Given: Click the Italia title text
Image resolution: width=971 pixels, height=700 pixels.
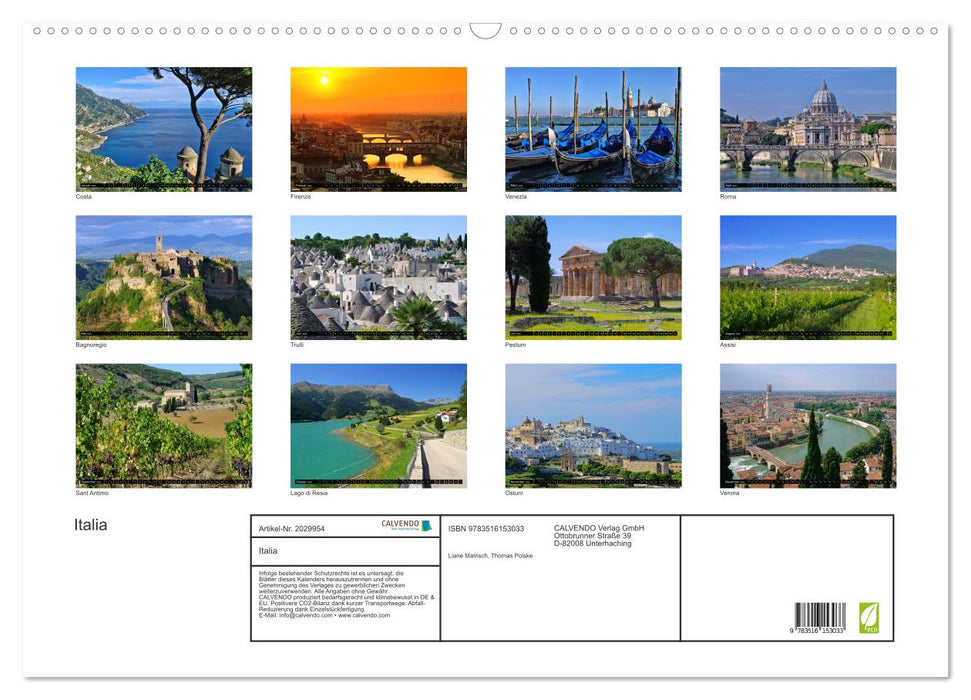Looking at the screenshot, I should coord(89,524).
